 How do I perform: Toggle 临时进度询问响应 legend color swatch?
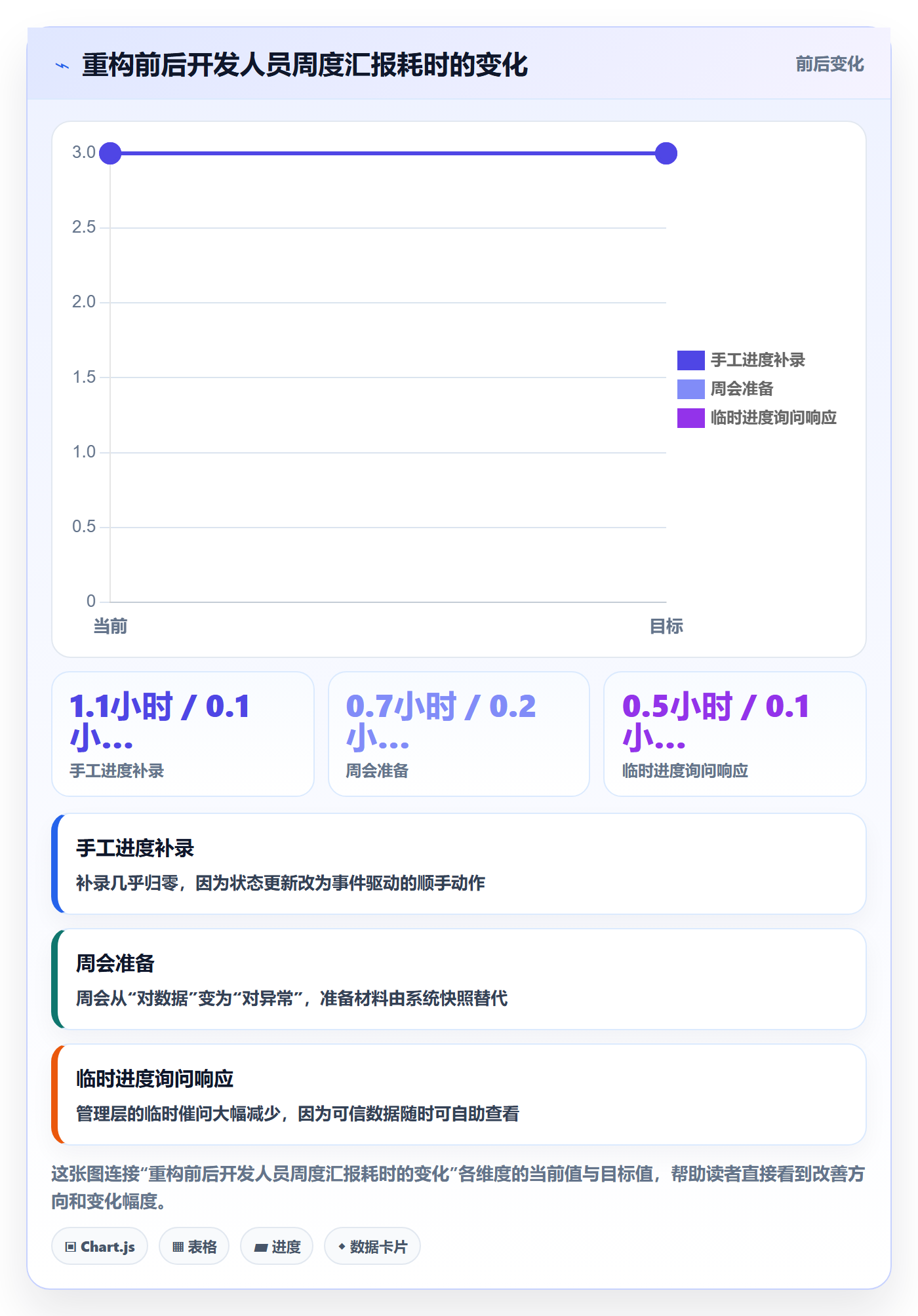690,417
